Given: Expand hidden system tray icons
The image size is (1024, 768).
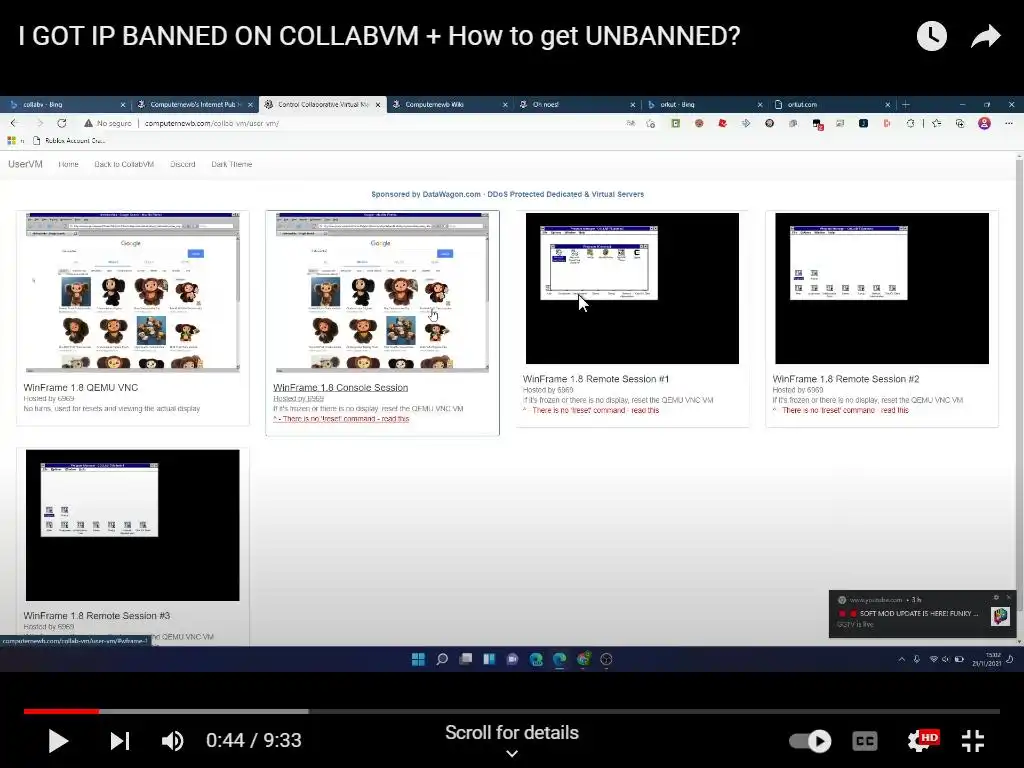Looking at the screenshot, I should [902, 660].
